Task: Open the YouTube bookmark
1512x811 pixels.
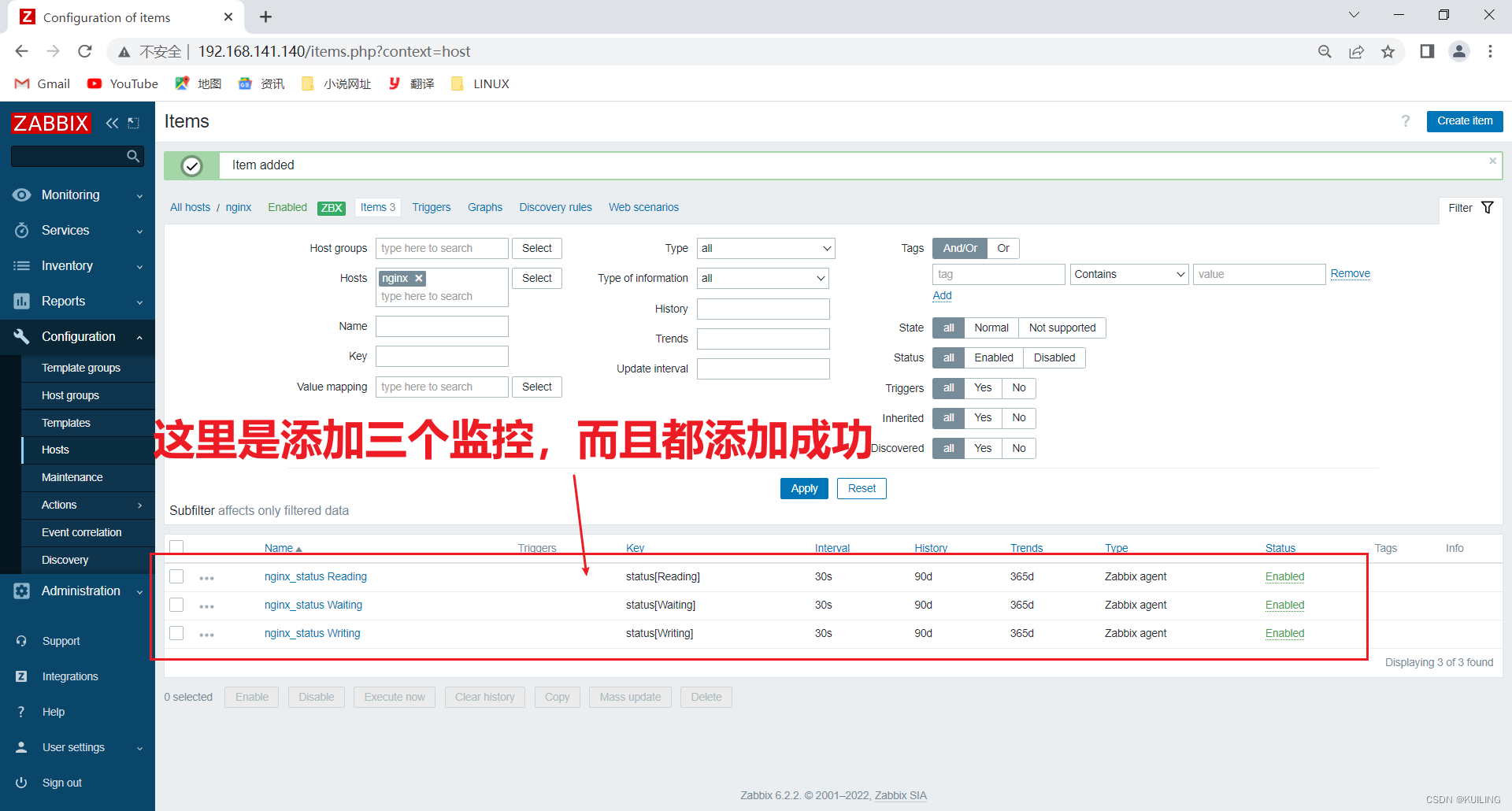Action: (123, 83)
